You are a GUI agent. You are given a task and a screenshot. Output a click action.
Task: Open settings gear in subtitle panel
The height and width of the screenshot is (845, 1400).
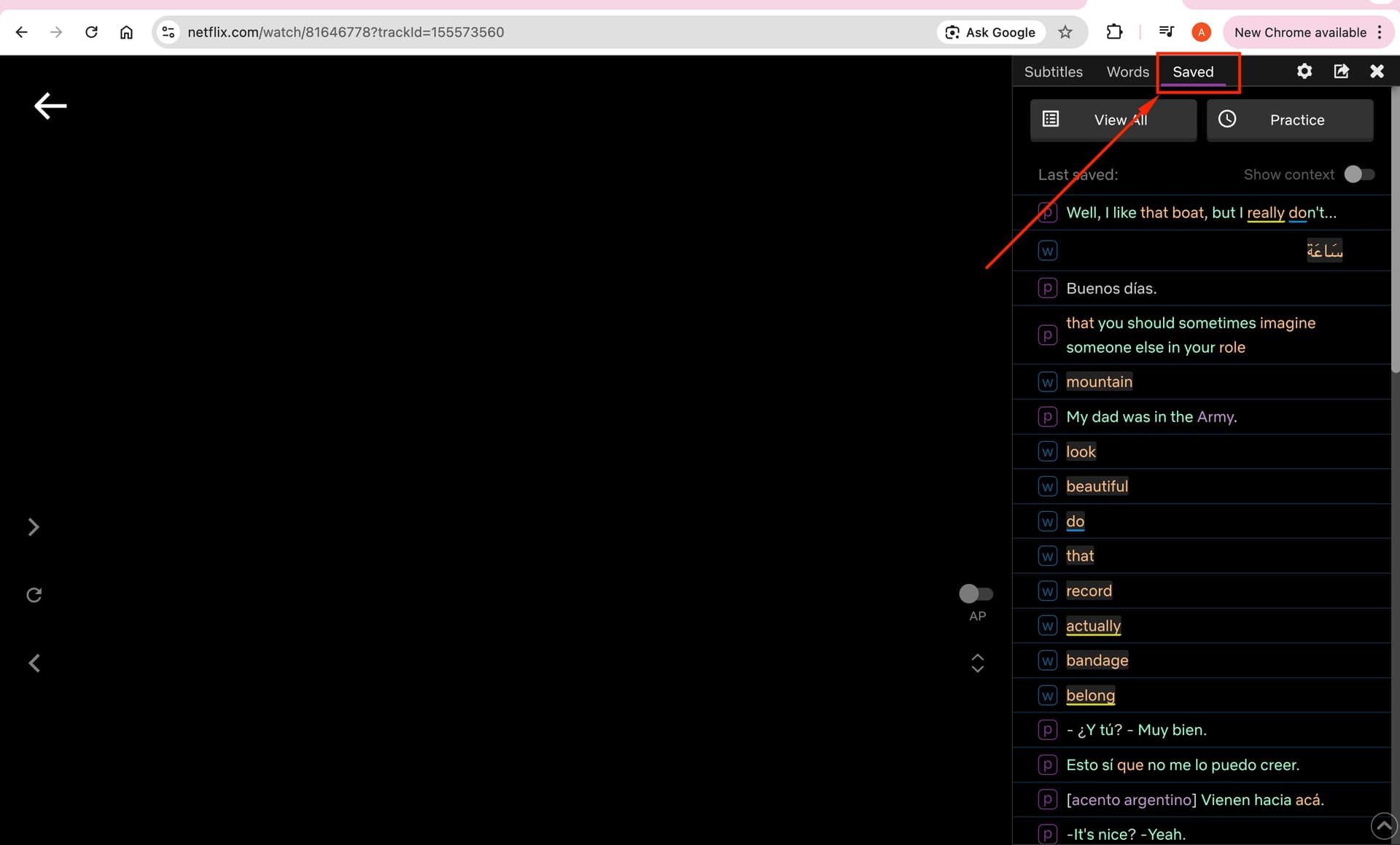pos(1304,71)
